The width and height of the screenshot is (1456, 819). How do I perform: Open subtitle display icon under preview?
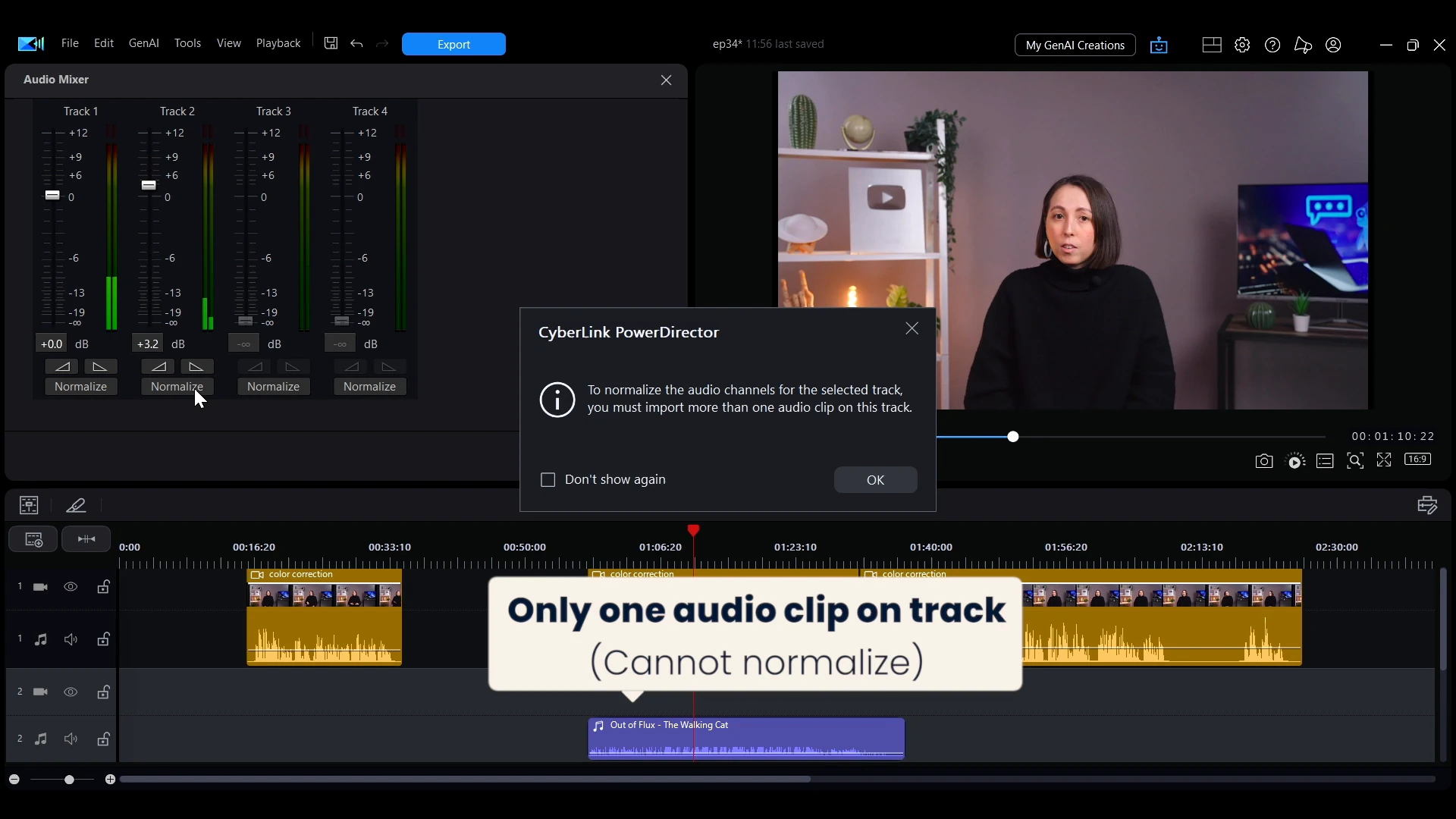pyautogui.click(x=1325, y=461)
